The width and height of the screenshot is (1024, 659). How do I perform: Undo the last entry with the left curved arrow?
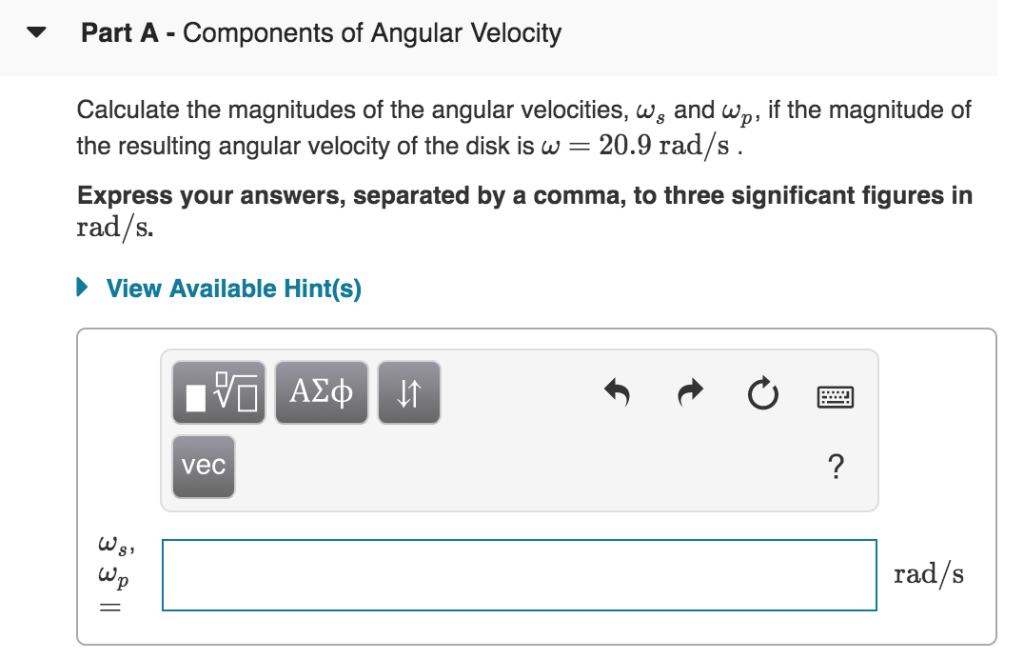coord(616,393)
